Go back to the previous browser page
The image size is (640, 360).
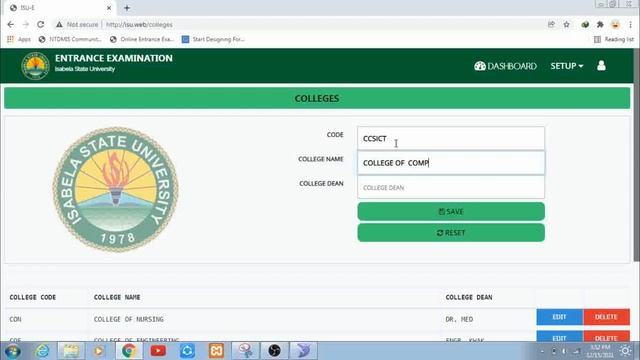11,24
